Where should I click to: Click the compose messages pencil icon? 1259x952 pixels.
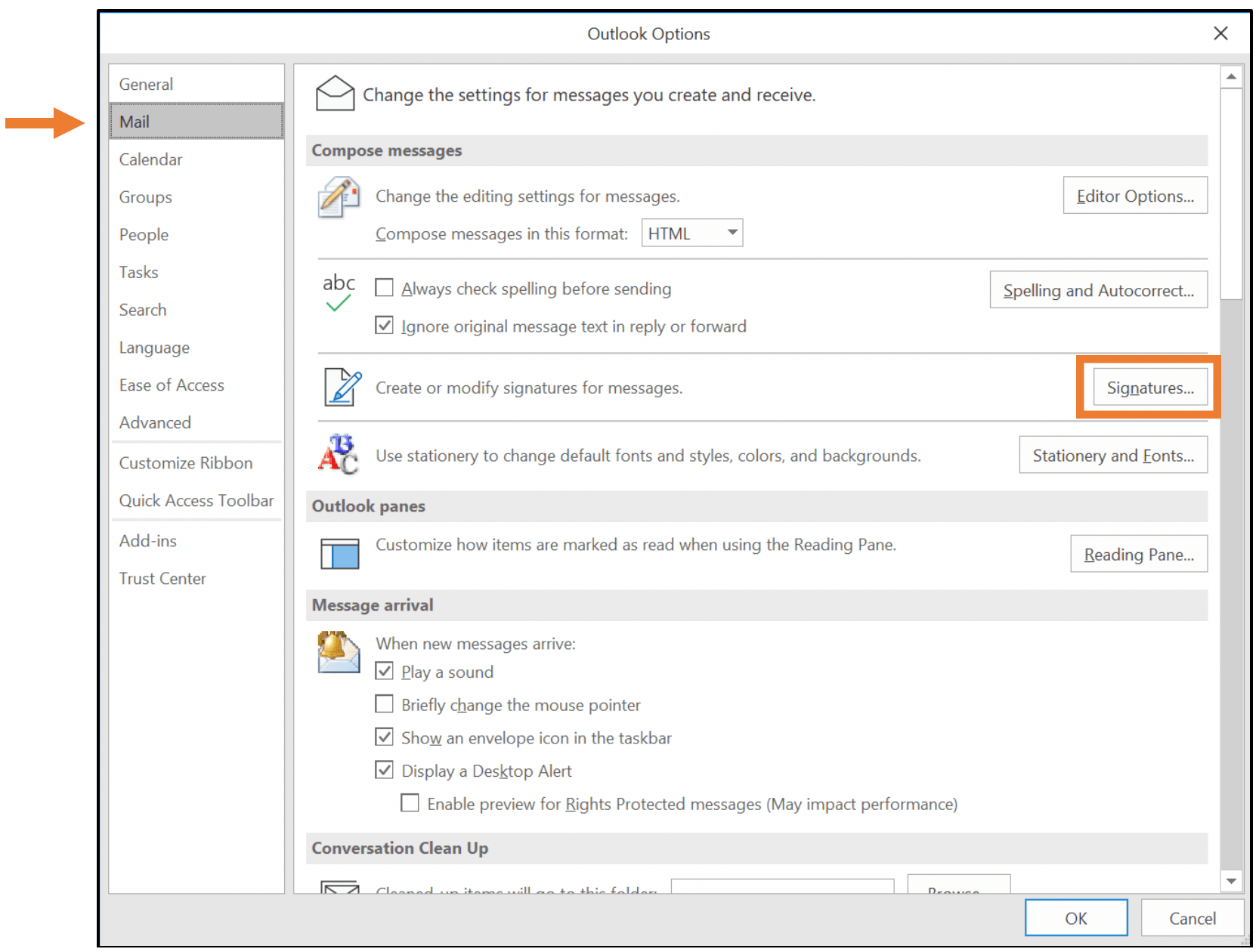339,198
